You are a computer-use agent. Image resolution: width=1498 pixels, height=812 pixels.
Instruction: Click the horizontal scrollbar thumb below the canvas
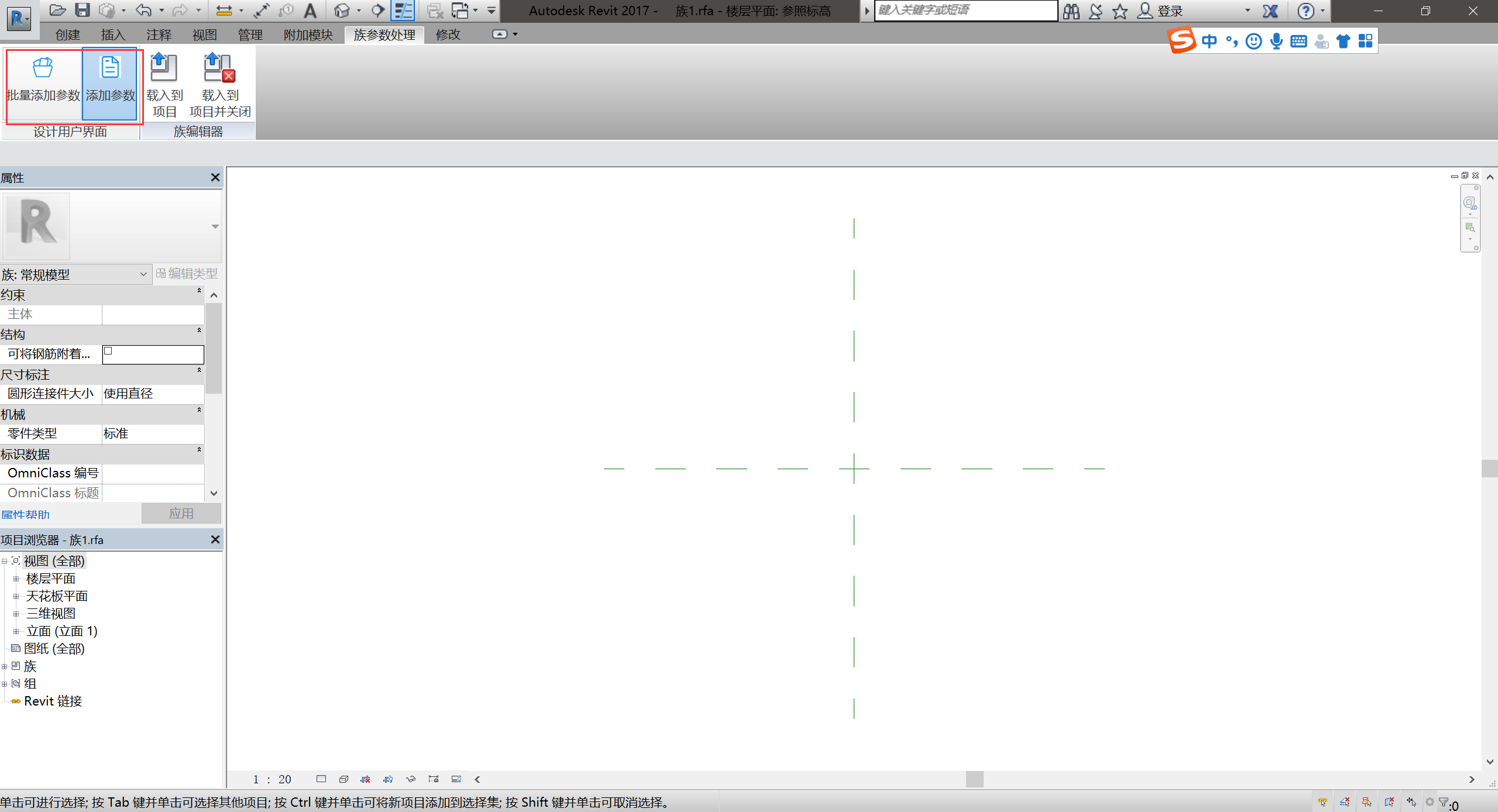[974, 779]
